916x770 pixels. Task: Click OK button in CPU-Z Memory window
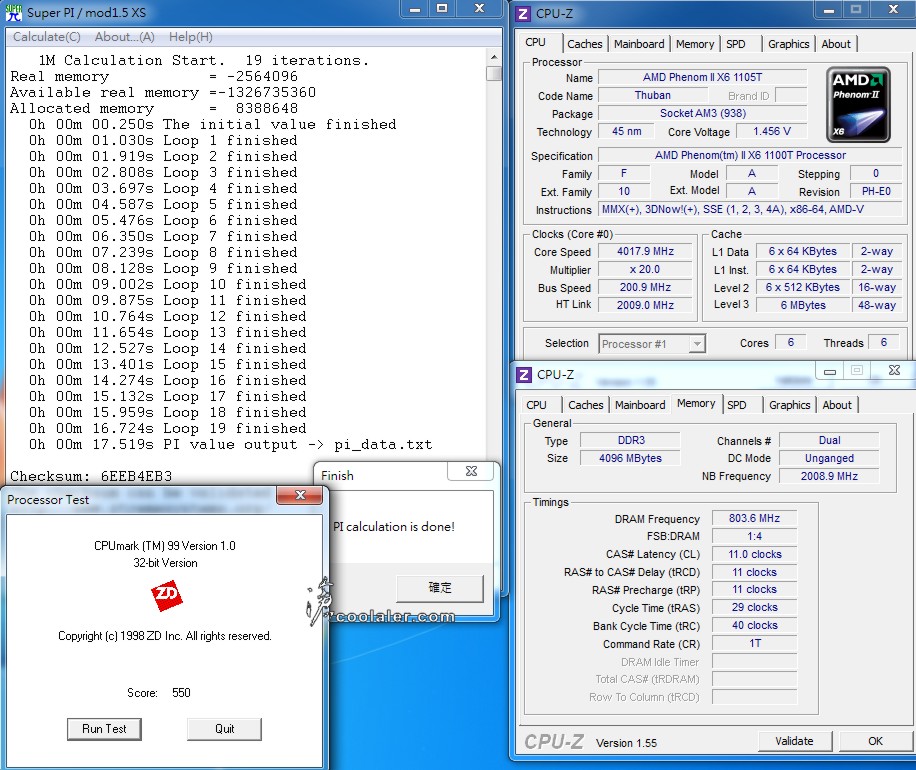pos(875,741)
